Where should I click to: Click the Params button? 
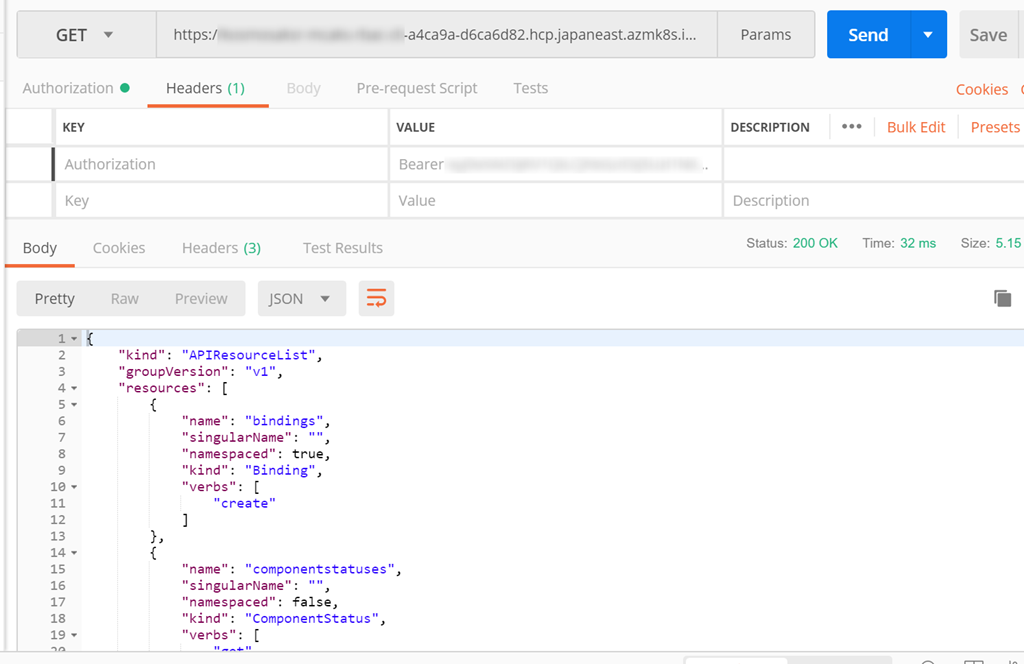click(x=765, y=35)
